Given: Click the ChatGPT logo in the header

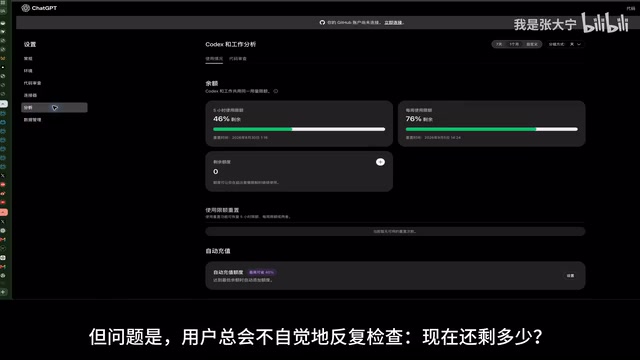Looking at the screenshot, I should pyautogui.click(x=39, y=8).
